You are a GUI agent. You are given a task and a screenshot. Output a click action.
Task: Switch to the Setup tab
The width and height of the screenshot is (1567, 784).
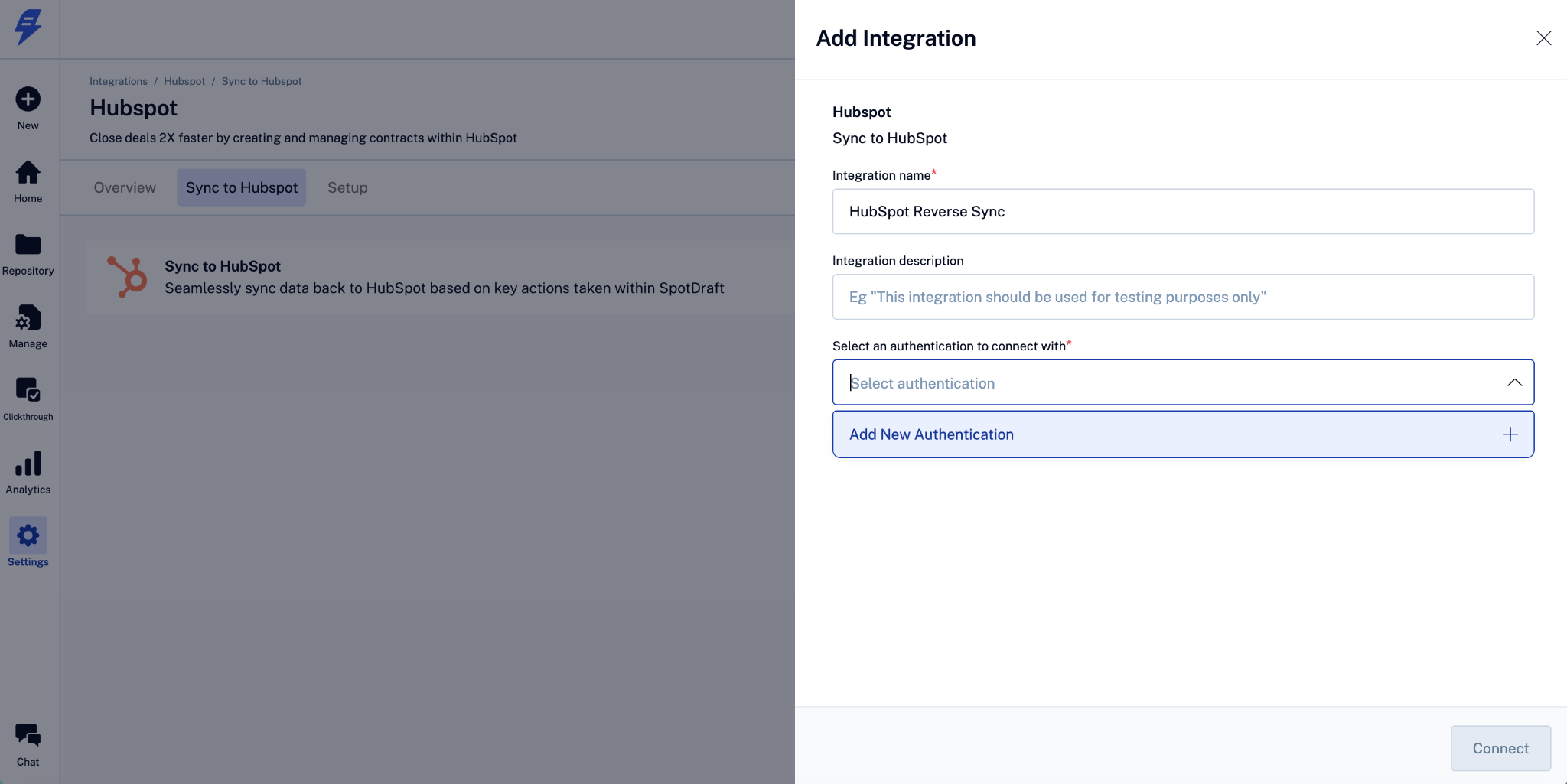click(x=347, y=187)
